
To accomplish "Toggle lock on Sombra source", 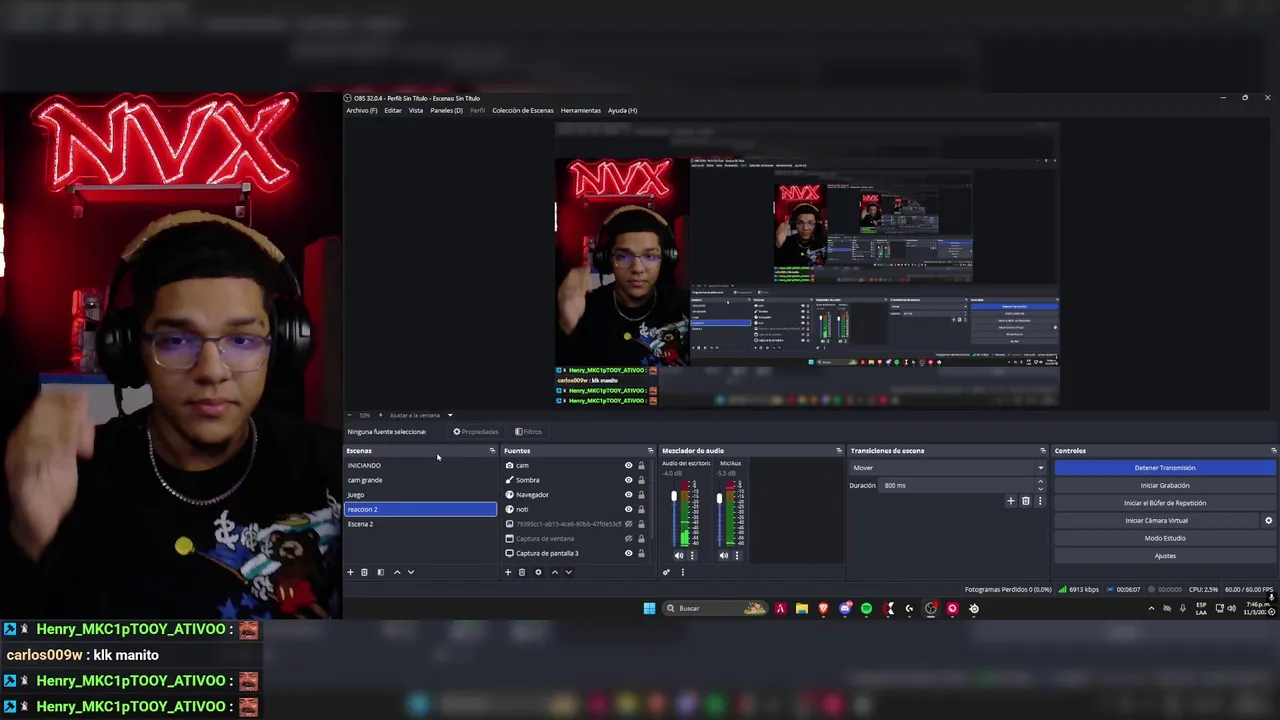I will pos(641,480).
